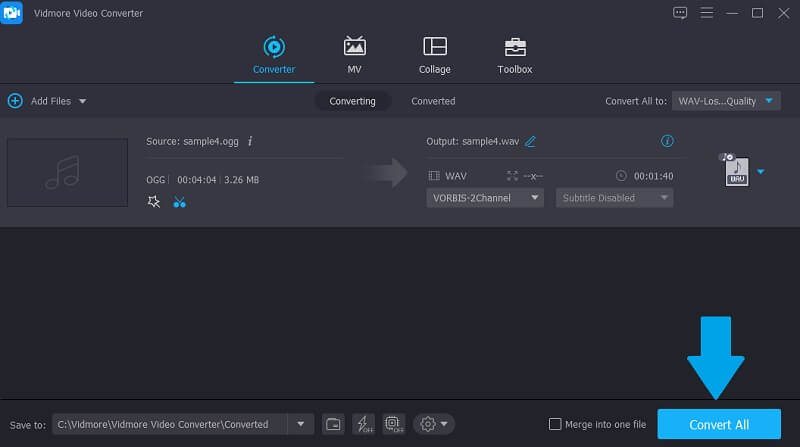Open the Collage layout icon

[434, 47]
